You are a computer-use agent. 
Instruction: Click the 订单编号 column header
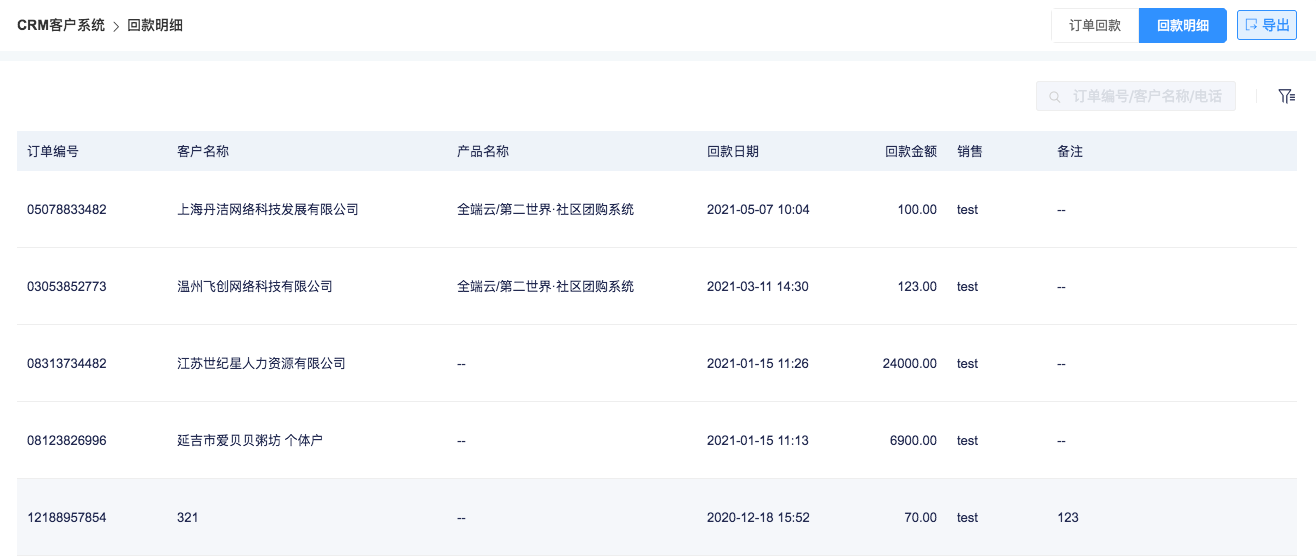click(53, 152)
